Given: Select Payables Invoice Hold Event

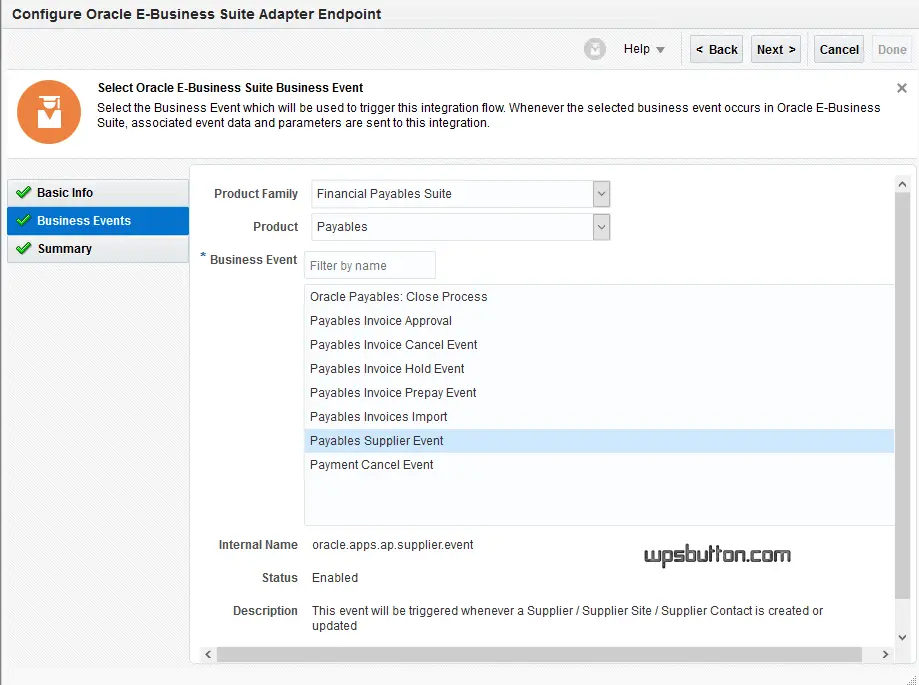Looking at the screenshot, I should coord(599,369).
